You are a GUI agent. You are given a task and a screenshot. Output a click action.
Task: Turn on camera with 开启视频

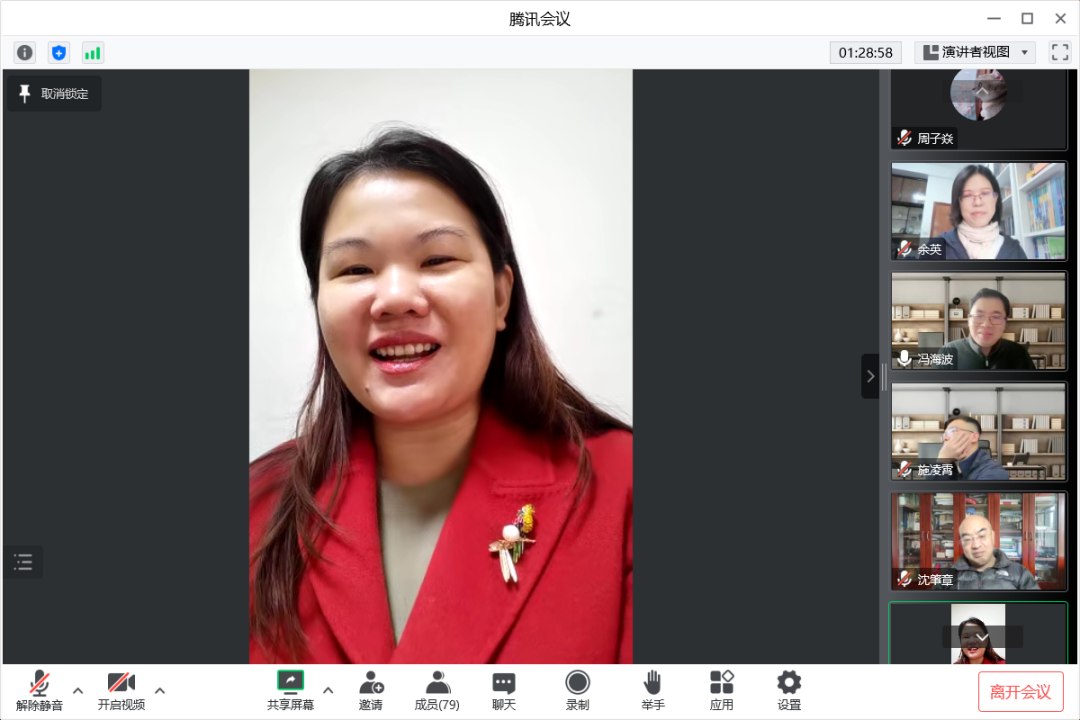coord(121,690)
